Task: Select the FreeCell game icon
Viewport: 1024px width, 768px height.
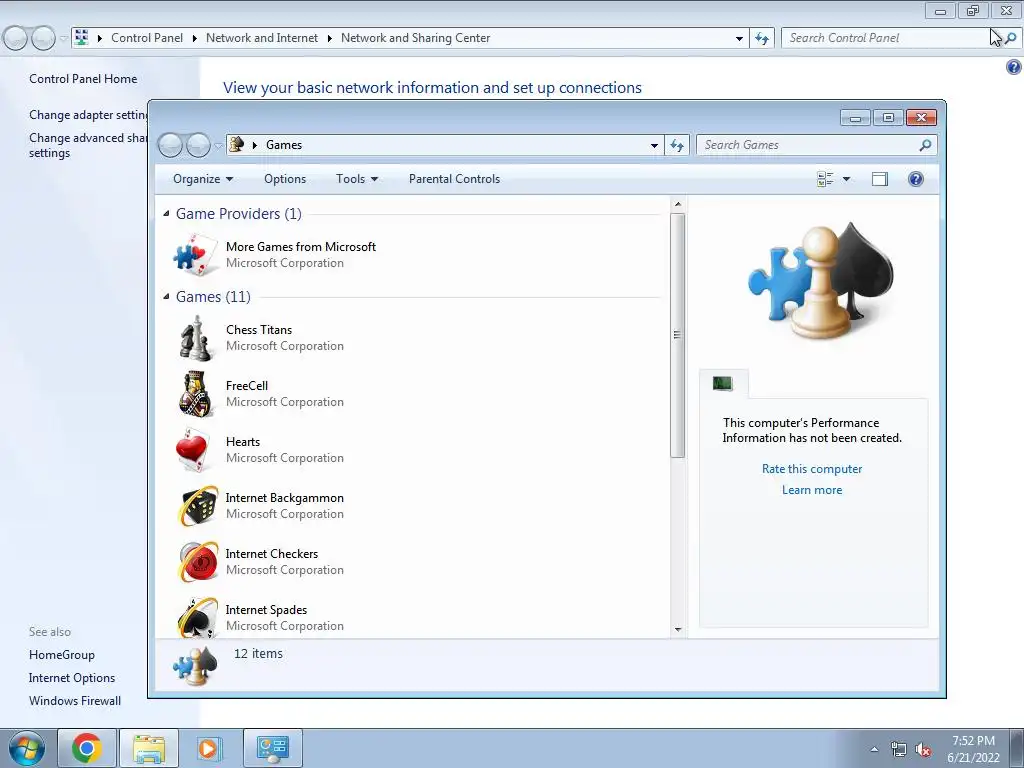Action: [x=195, y=394]
